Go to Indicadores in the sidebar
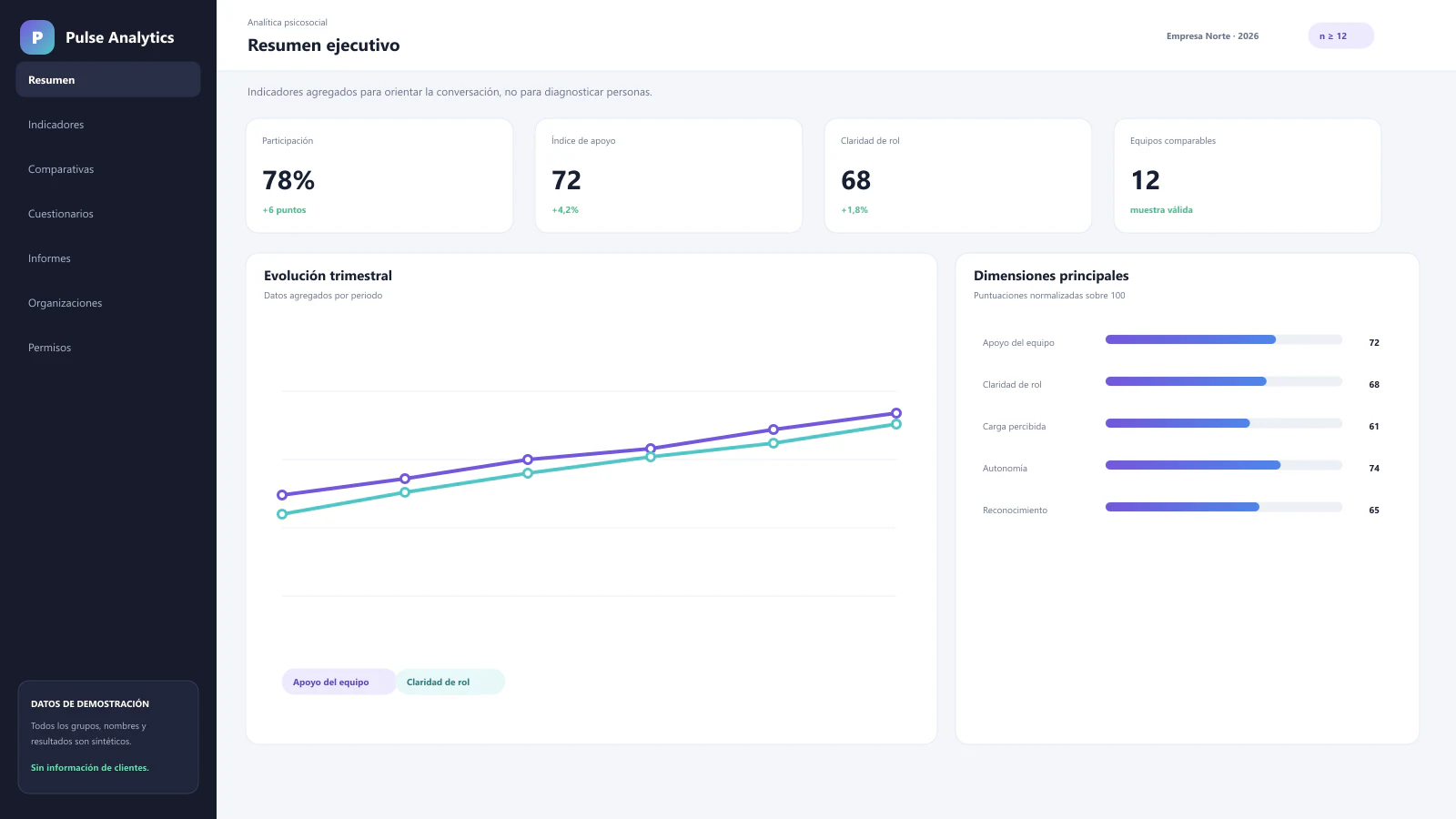Image resolution: width=1456 pixels, height=819 pixels. tap(108, 125)
